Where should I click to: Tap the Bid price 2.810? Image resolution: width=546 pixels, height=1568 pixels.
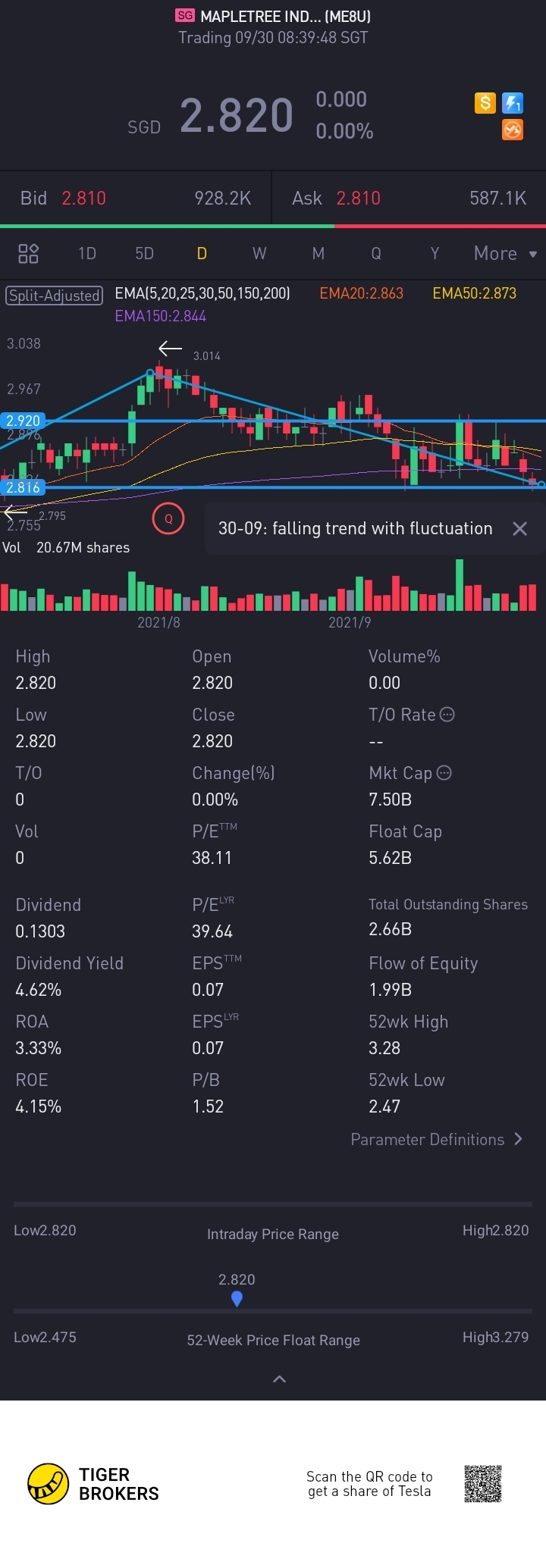tap(83, 198)
